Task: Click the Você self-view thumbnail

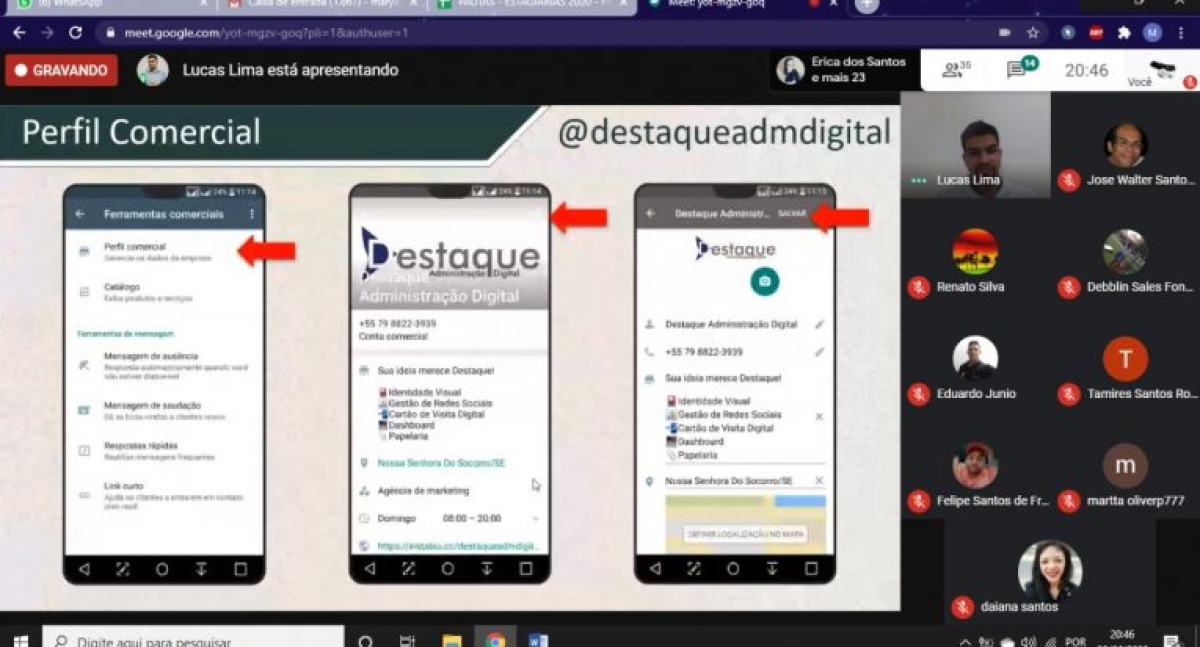Action: pyautogui.click(x=1161, y=71)
